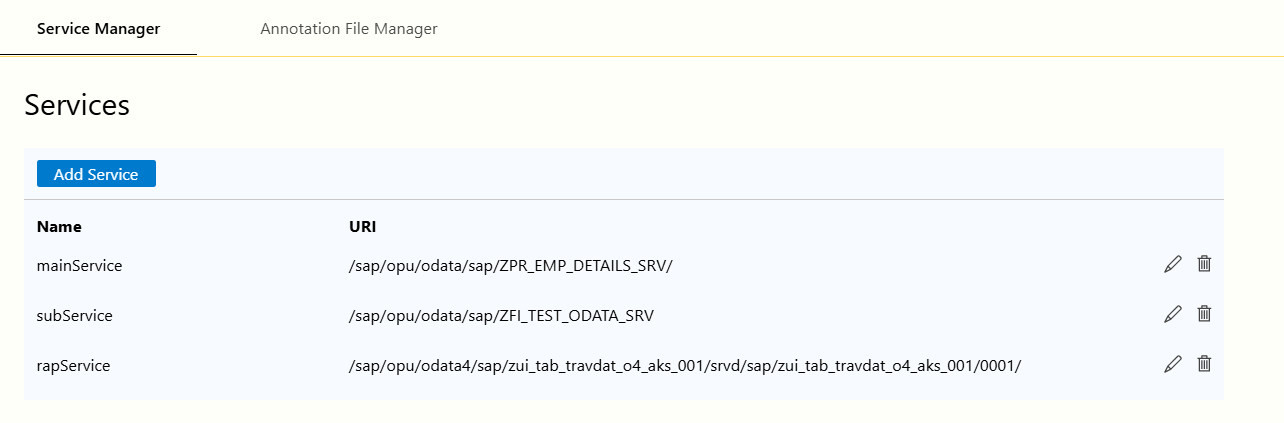Click the ZPR_EMP_DETAILS_SRV URI text
This screenshot has width=1284, height=423.
511,265
